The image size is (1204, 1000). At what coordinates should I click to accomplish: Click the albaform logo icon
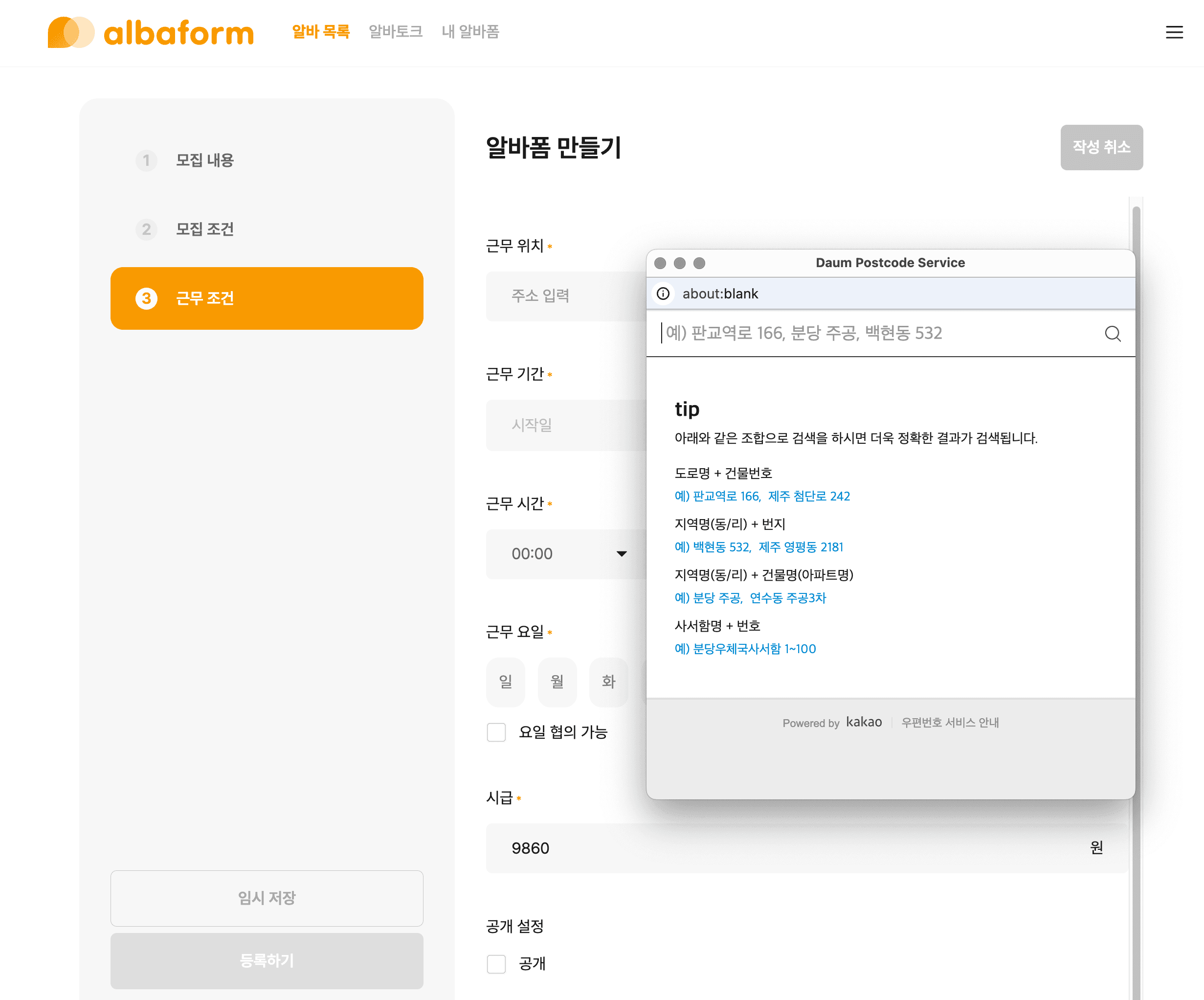tap(71, 32)
